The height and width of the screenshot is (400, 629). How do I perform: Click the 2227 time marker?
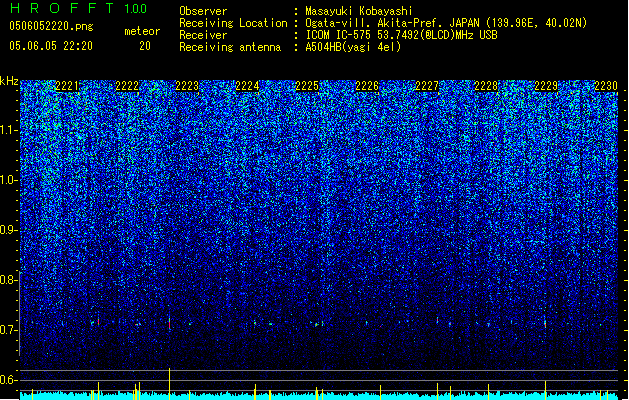(x=427, y=86)
